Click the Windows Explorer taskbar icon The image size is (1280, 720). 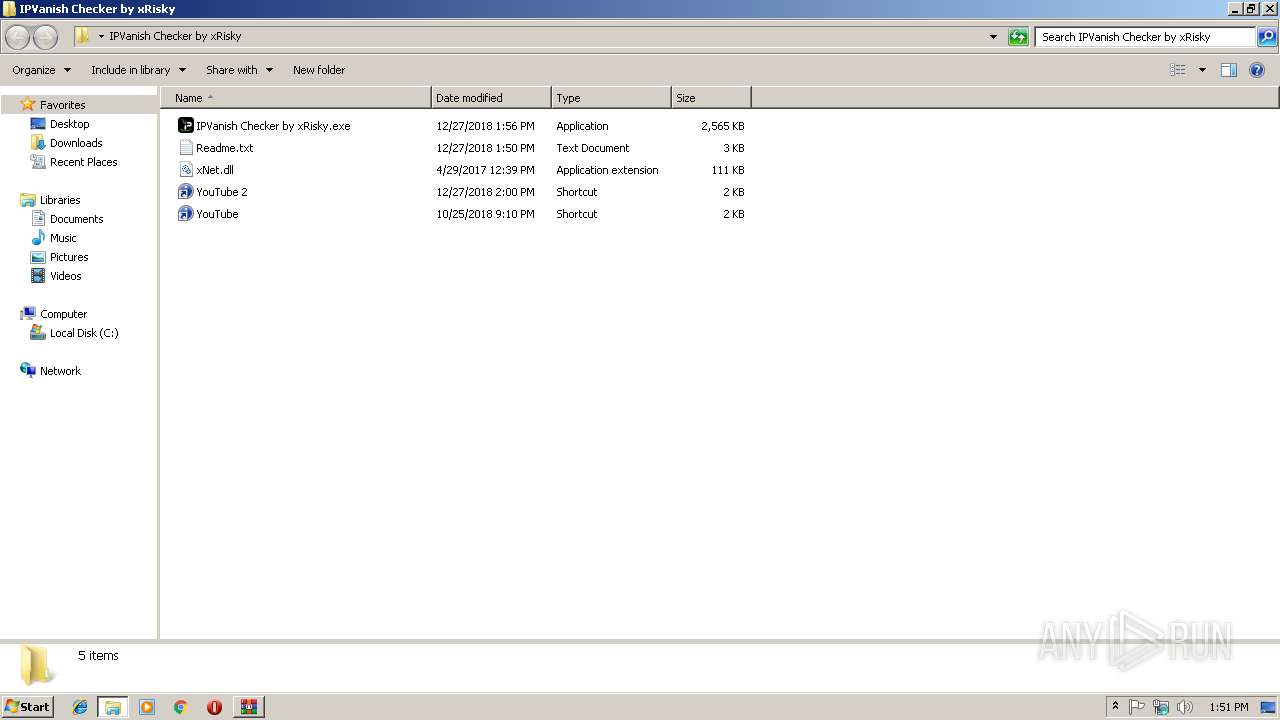coord(112,707)
